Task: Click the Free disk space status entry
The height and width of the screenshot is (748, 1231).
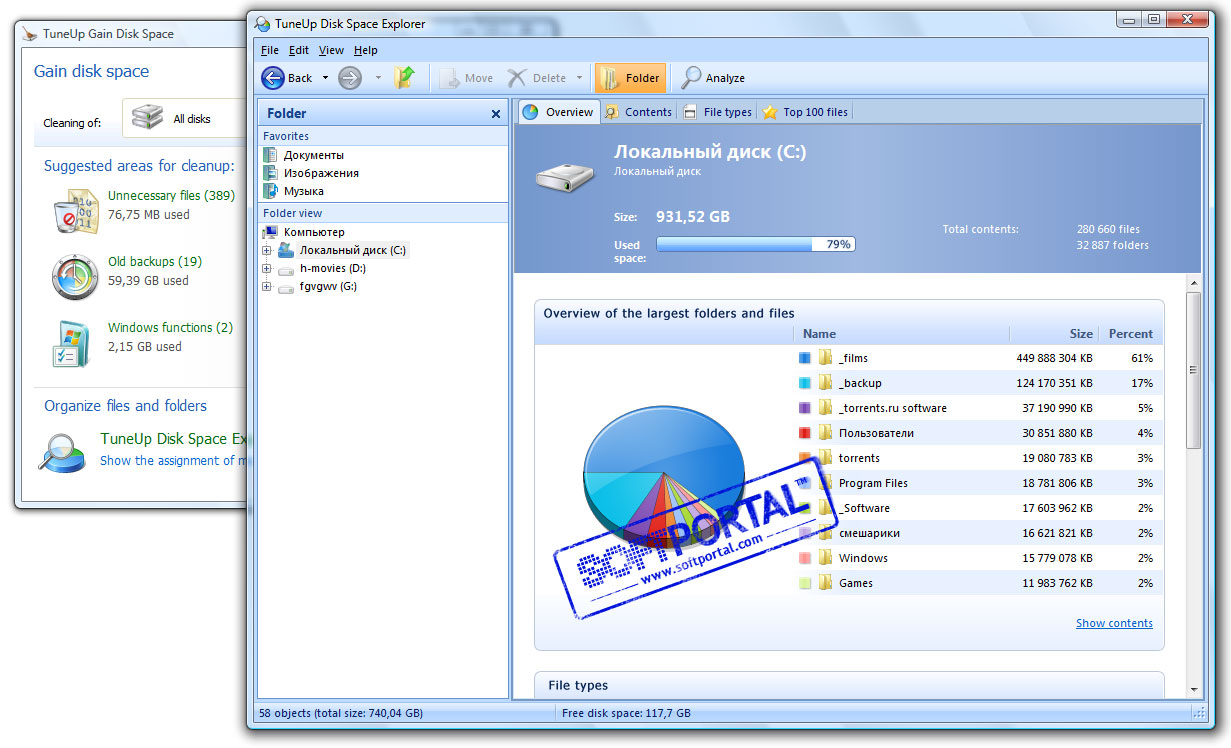Action: (627, 714)
